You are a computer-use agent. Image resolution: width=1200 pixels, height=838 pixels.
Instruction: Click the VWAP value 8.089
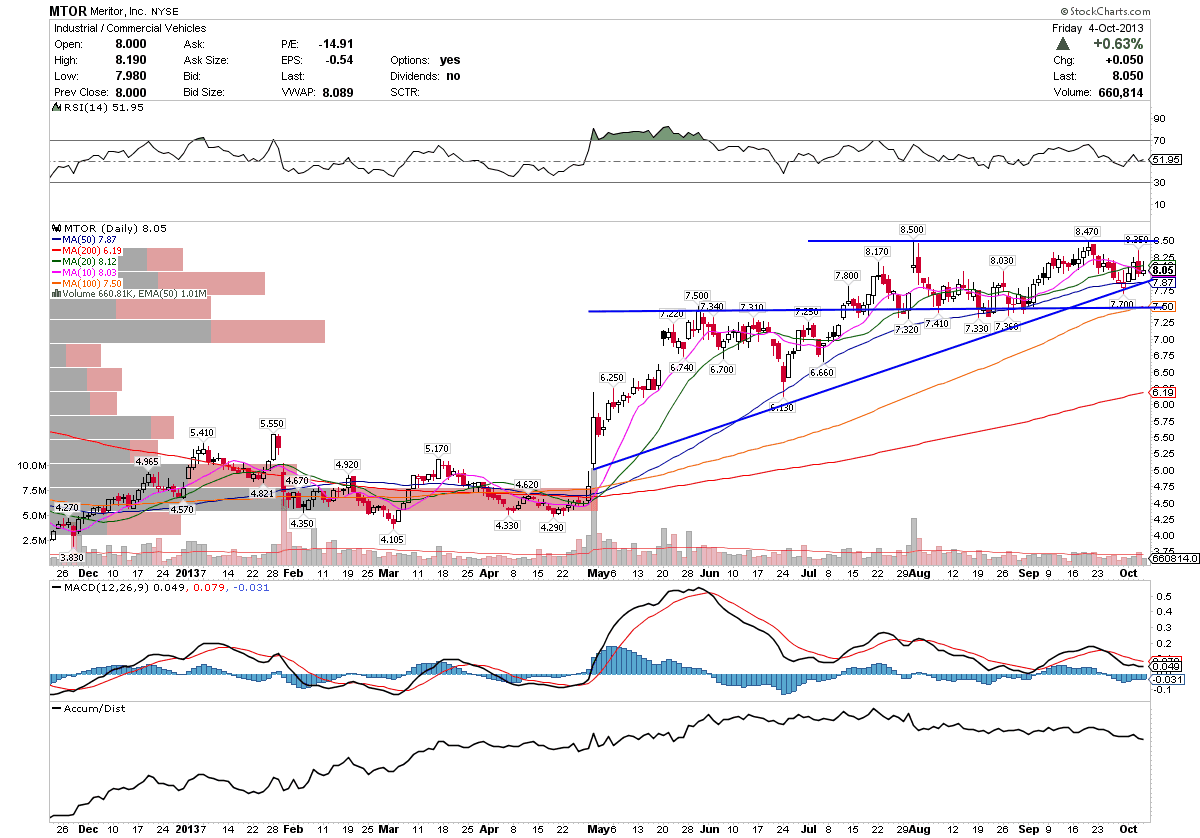pyautogui.click(x=340, y=92)
